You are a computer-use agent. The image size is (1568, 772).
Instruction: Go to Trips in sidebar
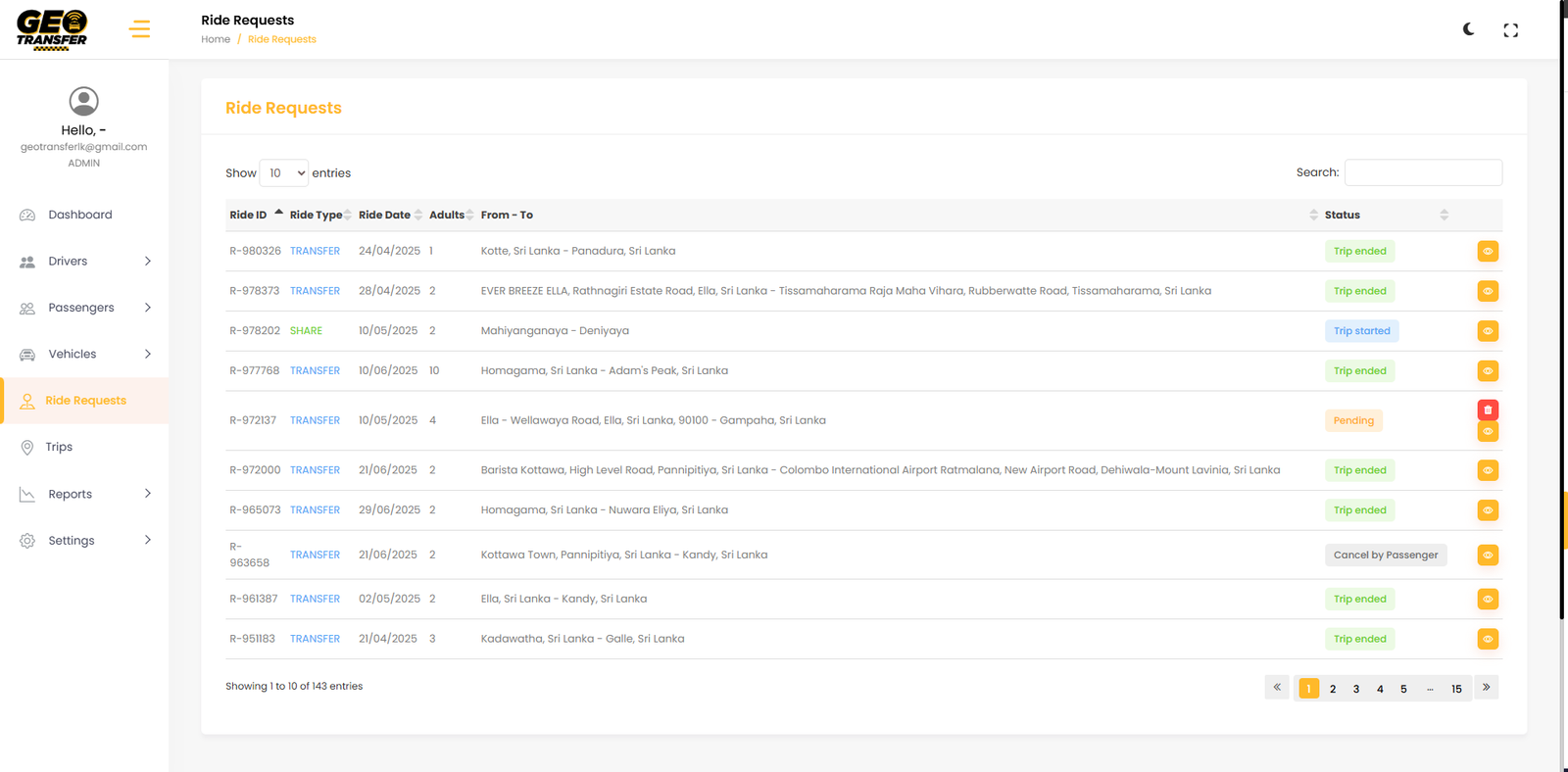tap(59, 447)
